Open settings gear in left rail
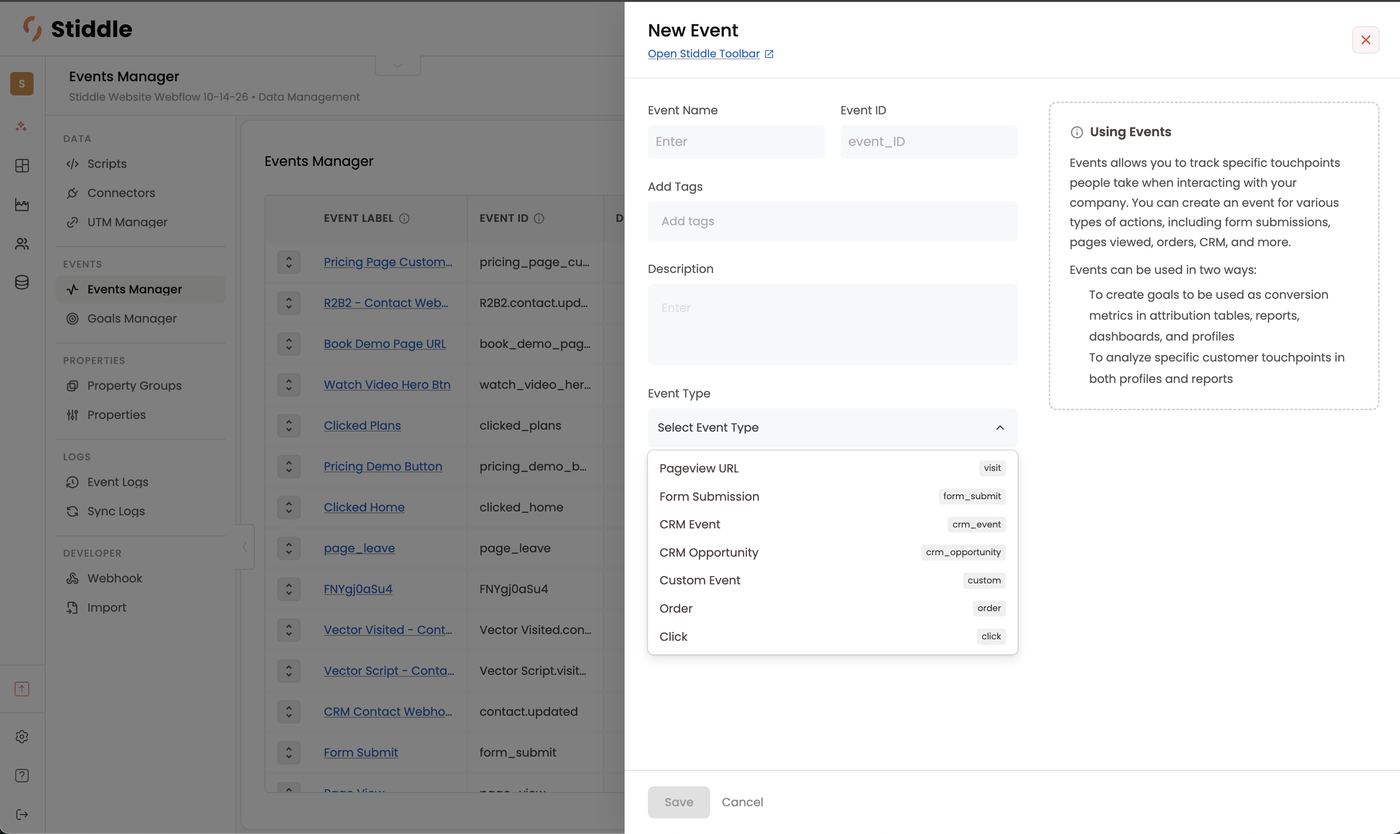 click(22, 737)
